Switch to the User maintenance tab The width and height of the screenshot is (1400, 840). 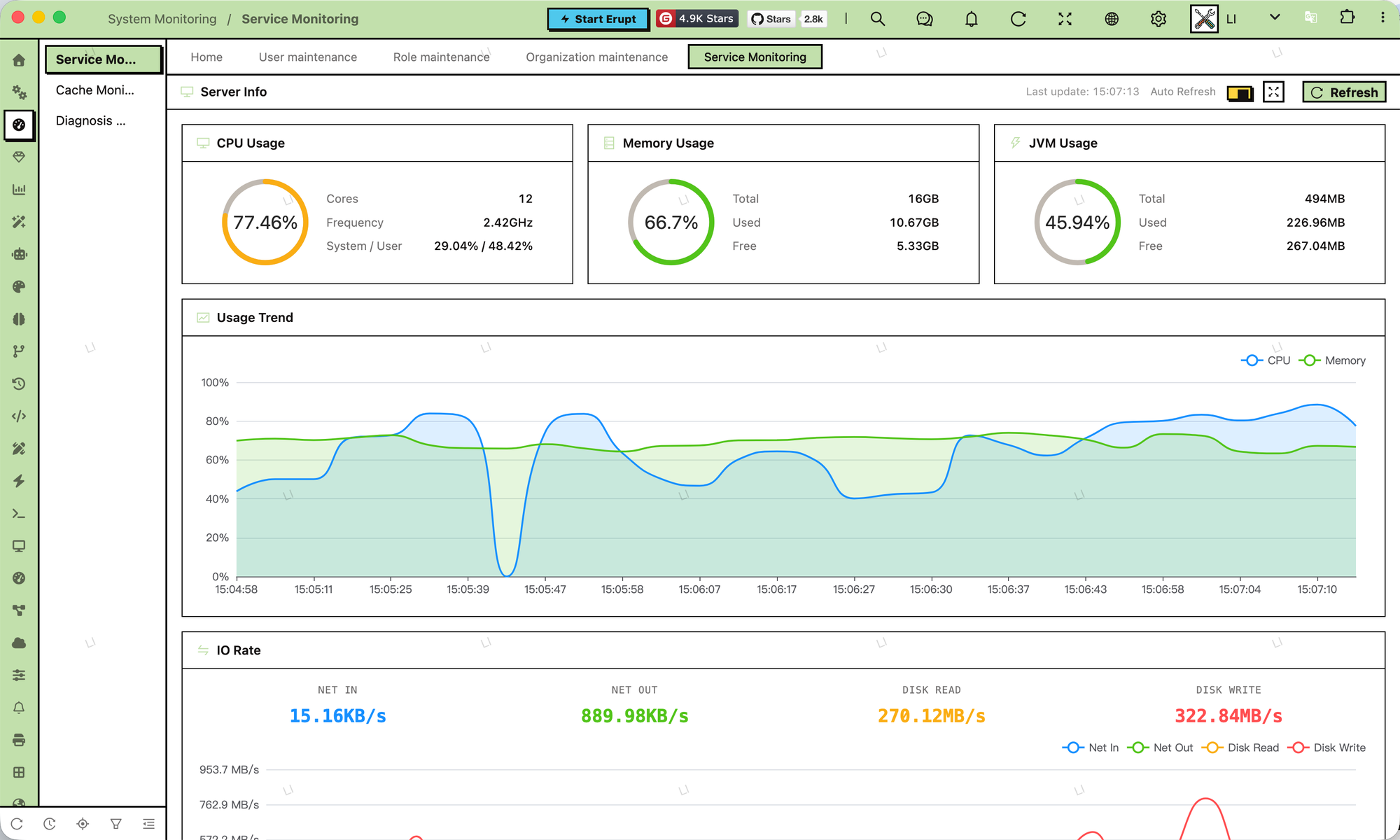(308, 57)
